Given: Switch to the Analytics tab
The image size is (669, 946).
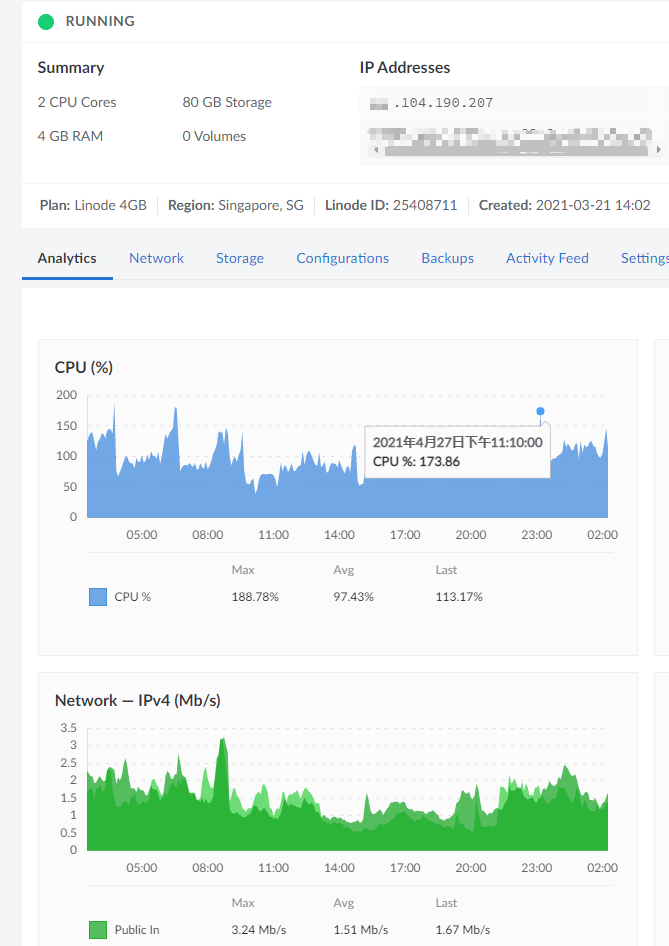Looking at the screenshot, I should (67, 258).
